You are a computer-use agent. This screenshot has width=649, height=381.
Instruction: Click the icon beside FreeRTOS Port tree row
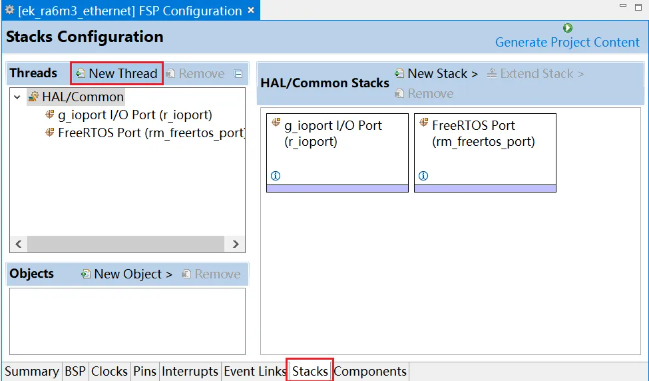click(x=50, y=132)
